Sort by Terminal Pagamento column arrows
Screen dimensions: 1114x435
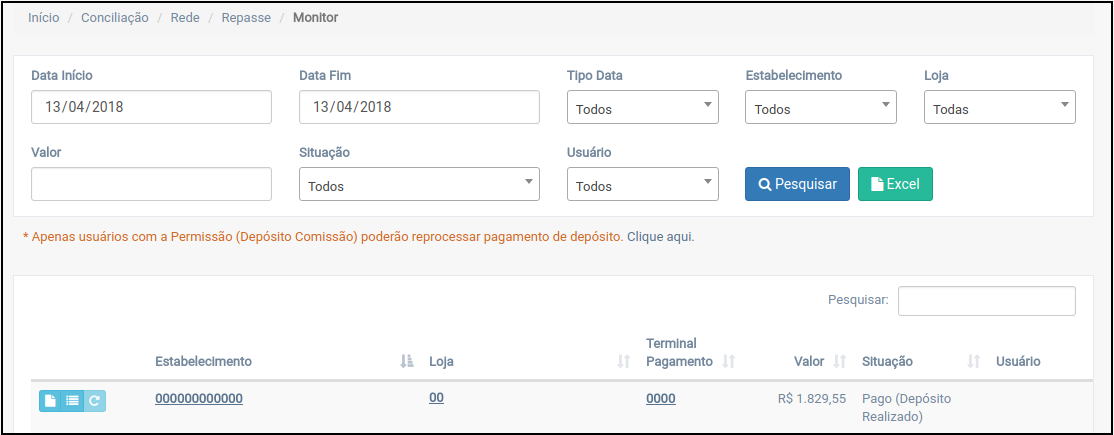729,361
